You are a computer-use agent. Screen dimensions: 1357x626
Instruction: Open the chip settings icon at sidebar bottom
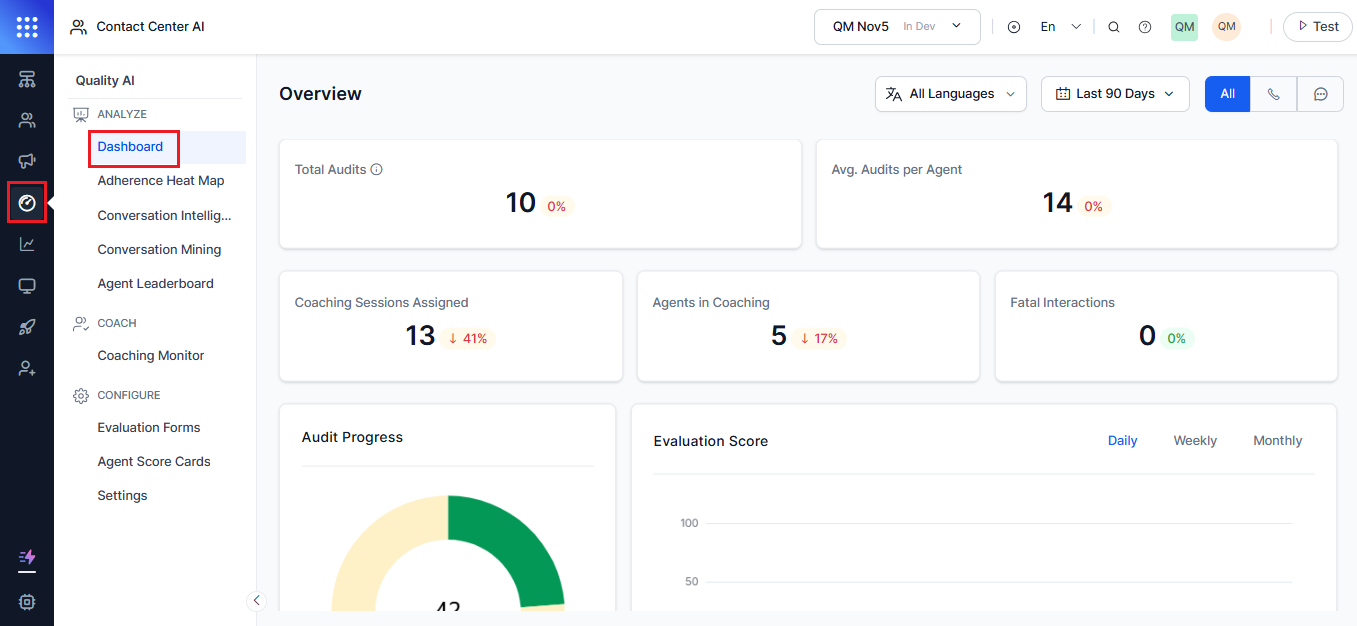[27, 602]
